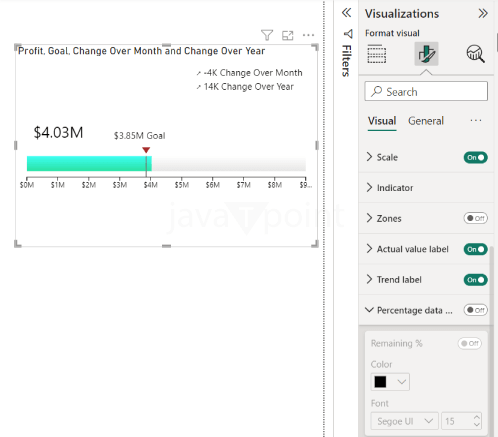
Task: Expand the Filters pane with double chevron
Action: click(x=346, y=13)
